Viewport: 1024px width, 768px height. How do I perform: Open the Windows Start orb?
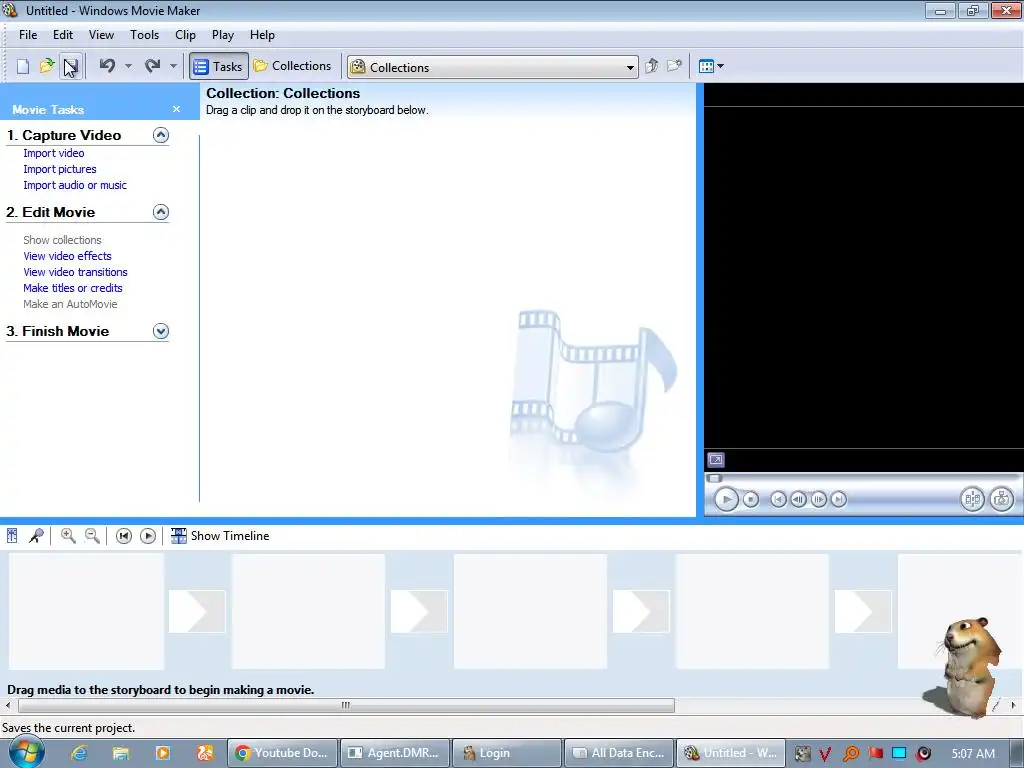pos(27,752)
